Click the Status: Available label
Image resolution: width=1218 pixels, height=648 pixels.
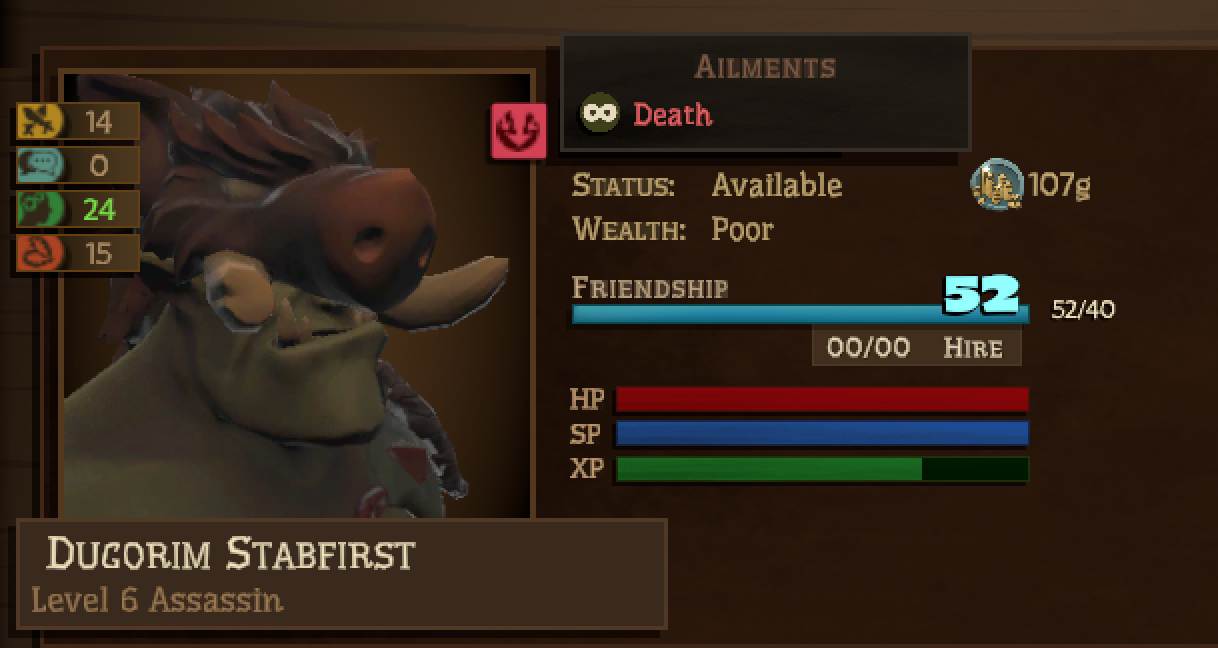(707, 185)
